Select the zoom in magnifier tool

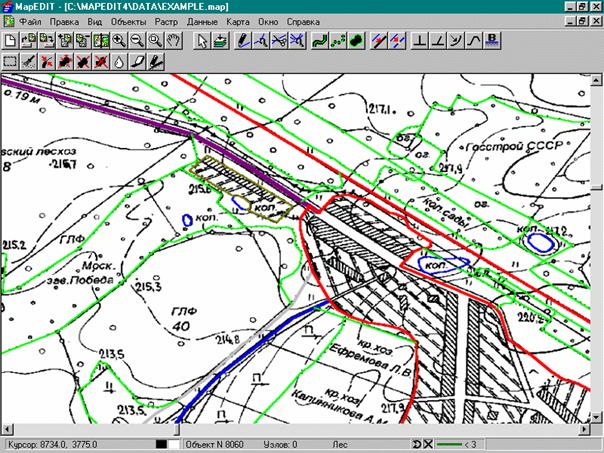click(119, 40)
